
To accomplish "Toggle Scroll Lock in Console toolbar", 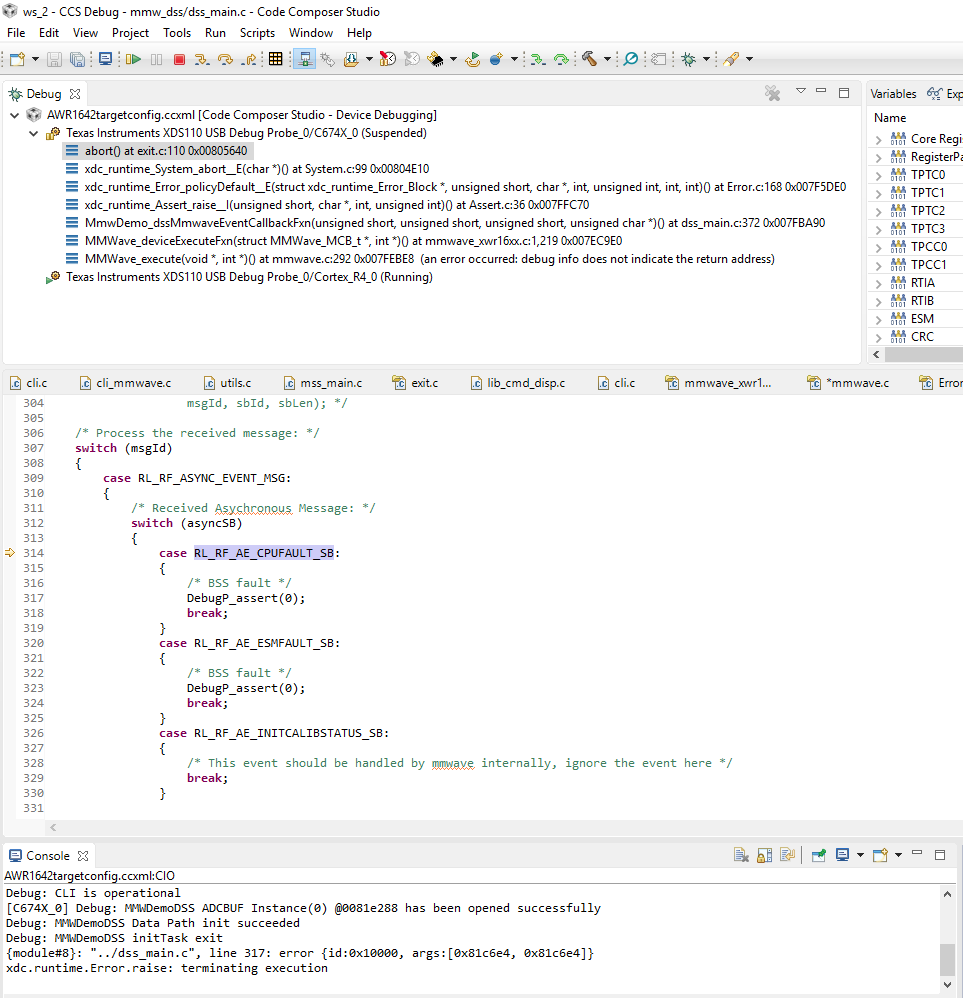I will click(x=764, y=855).
